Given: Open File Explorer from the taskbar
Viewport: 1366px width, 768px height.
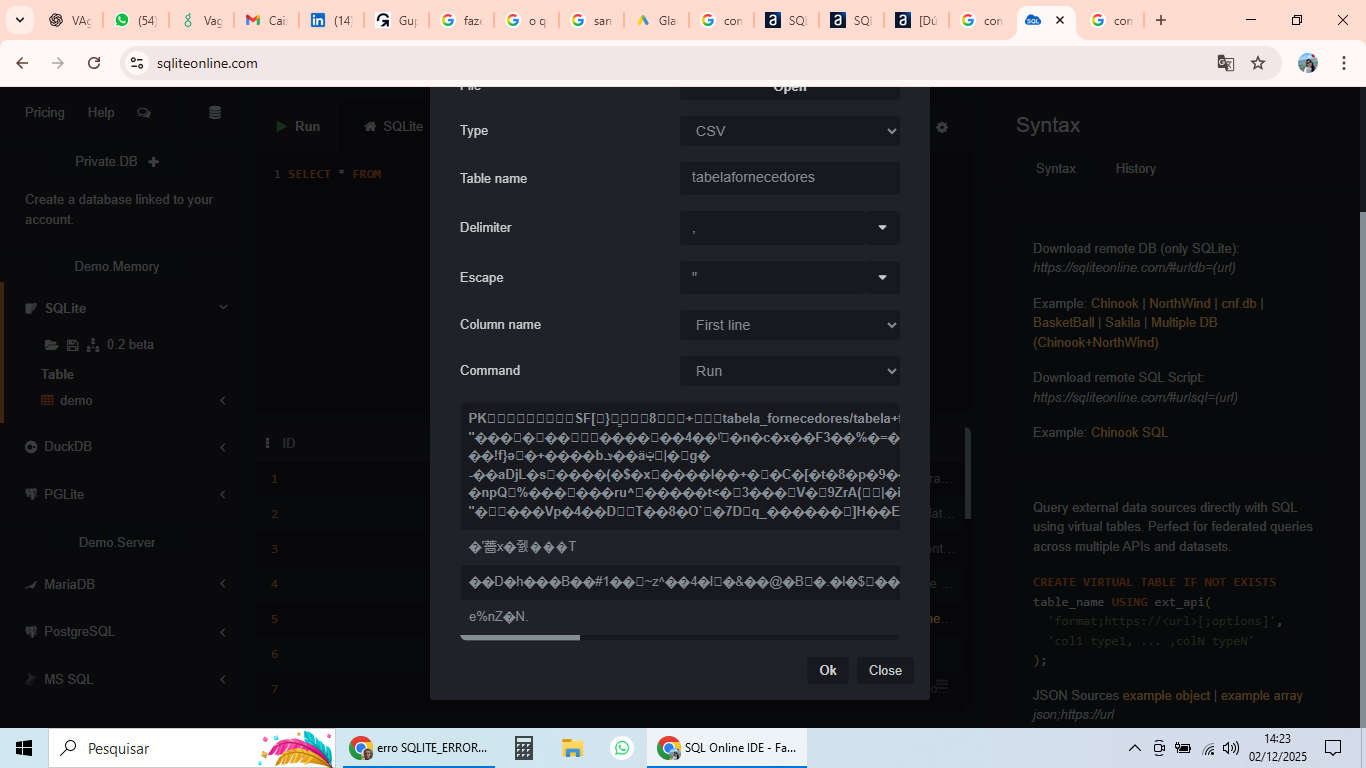Looking at the screenshot, I should pyautogui.click(x=572, y=748).
